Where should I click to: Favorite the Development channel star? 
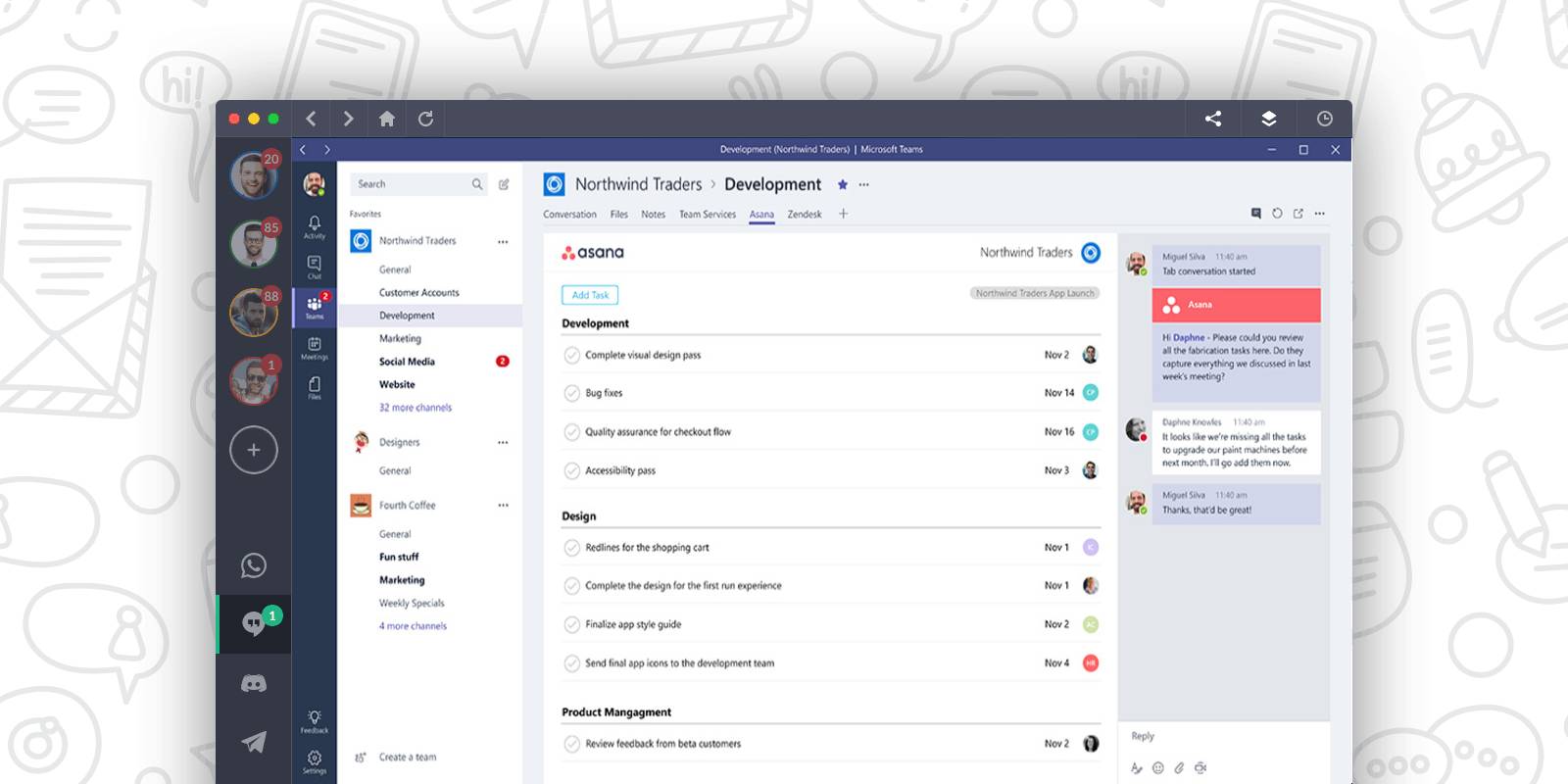pos(843,184)
